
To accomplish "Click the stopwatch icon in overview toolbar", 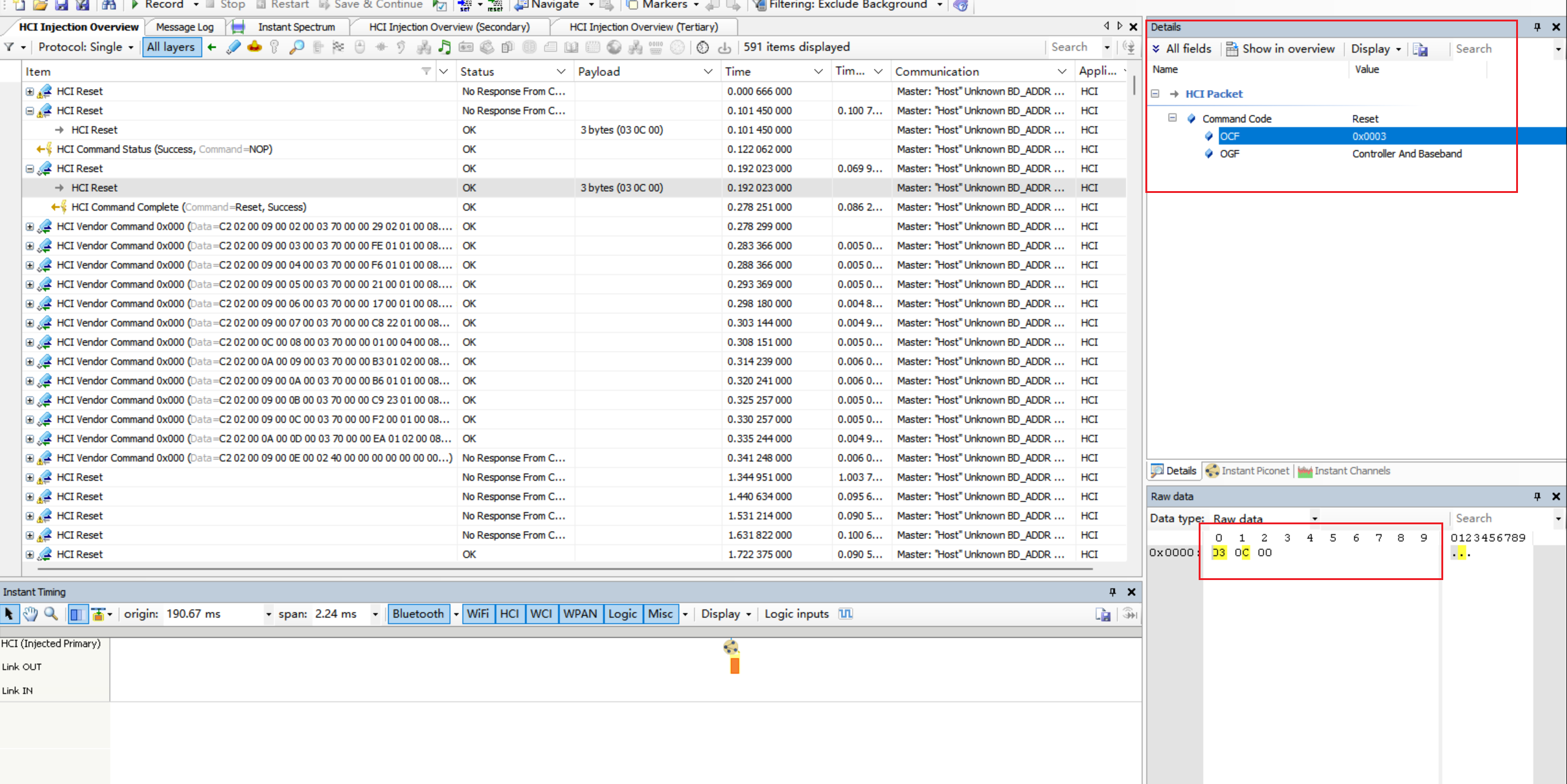I will (x=703, y=47).
